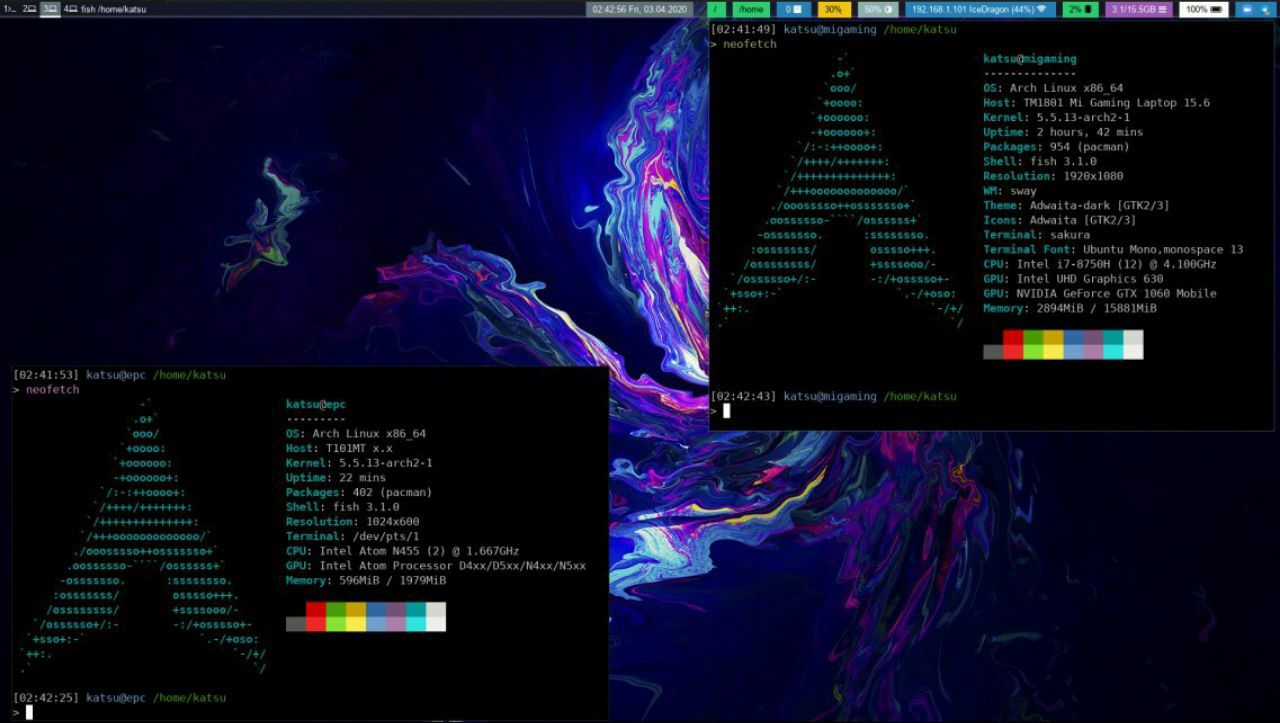
Task: Switch to workspace 1 terminal icon
Action: (x=10, y=8)
